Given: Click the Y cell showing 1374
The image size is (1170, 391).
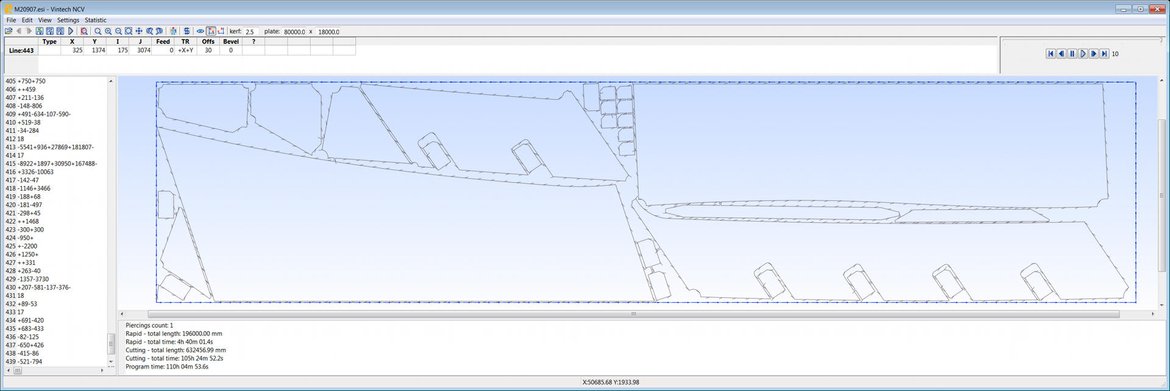Looking at the screenshot, I should 95,51.
